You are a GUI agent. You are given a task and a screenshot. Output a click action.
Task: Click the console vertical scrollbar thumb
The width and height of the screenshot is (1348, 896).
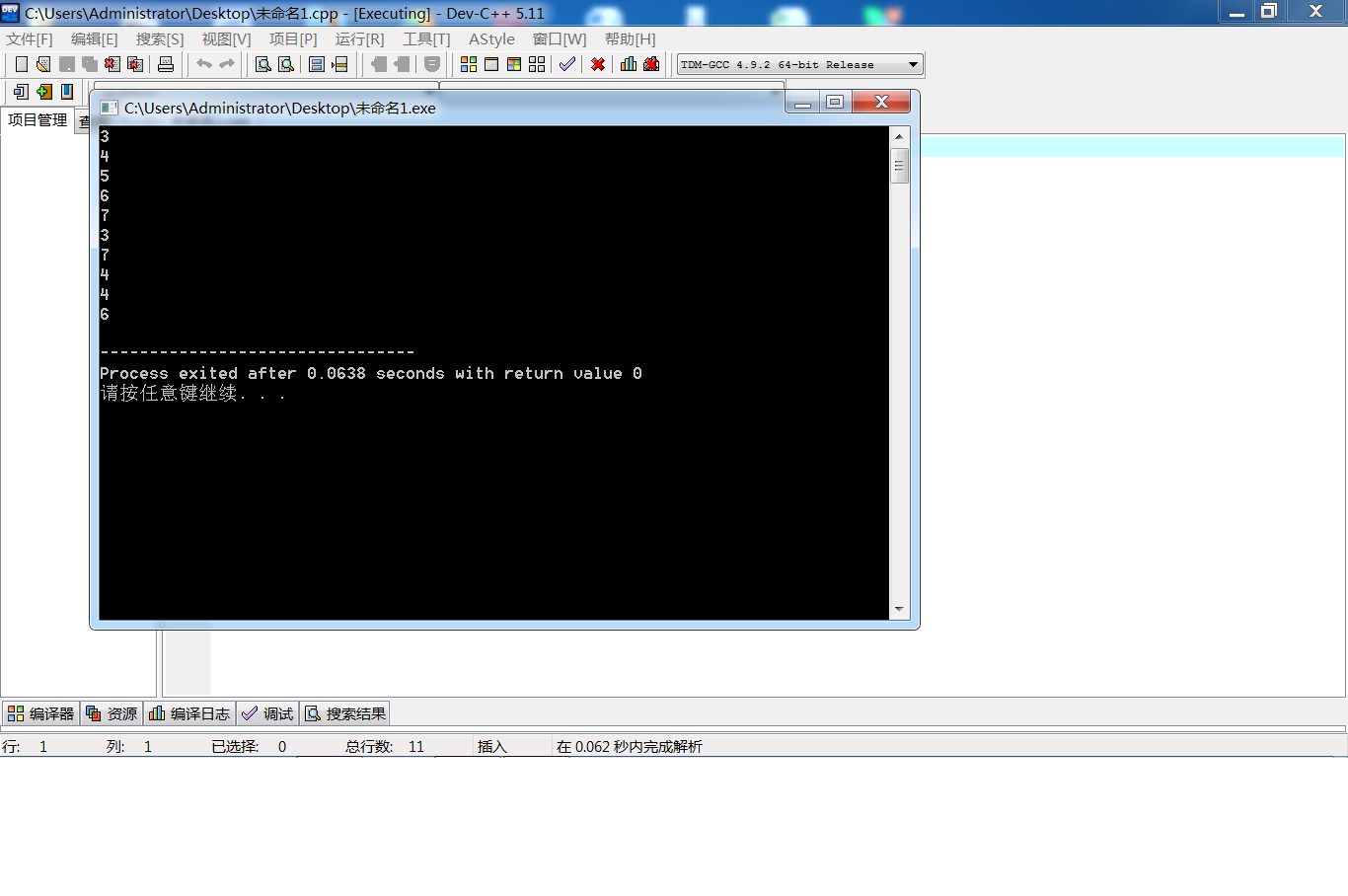coord(899,166)
